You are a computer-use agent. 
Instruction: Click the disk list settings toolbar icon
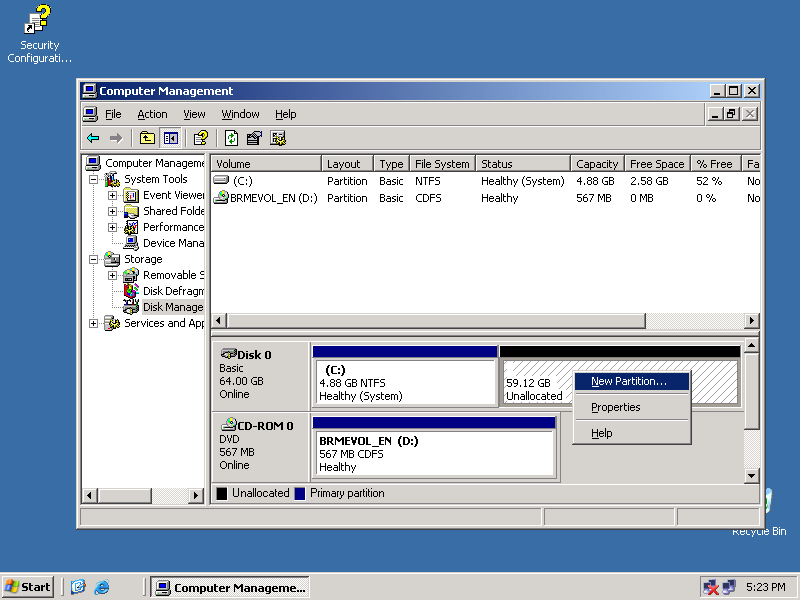[278, 138]
